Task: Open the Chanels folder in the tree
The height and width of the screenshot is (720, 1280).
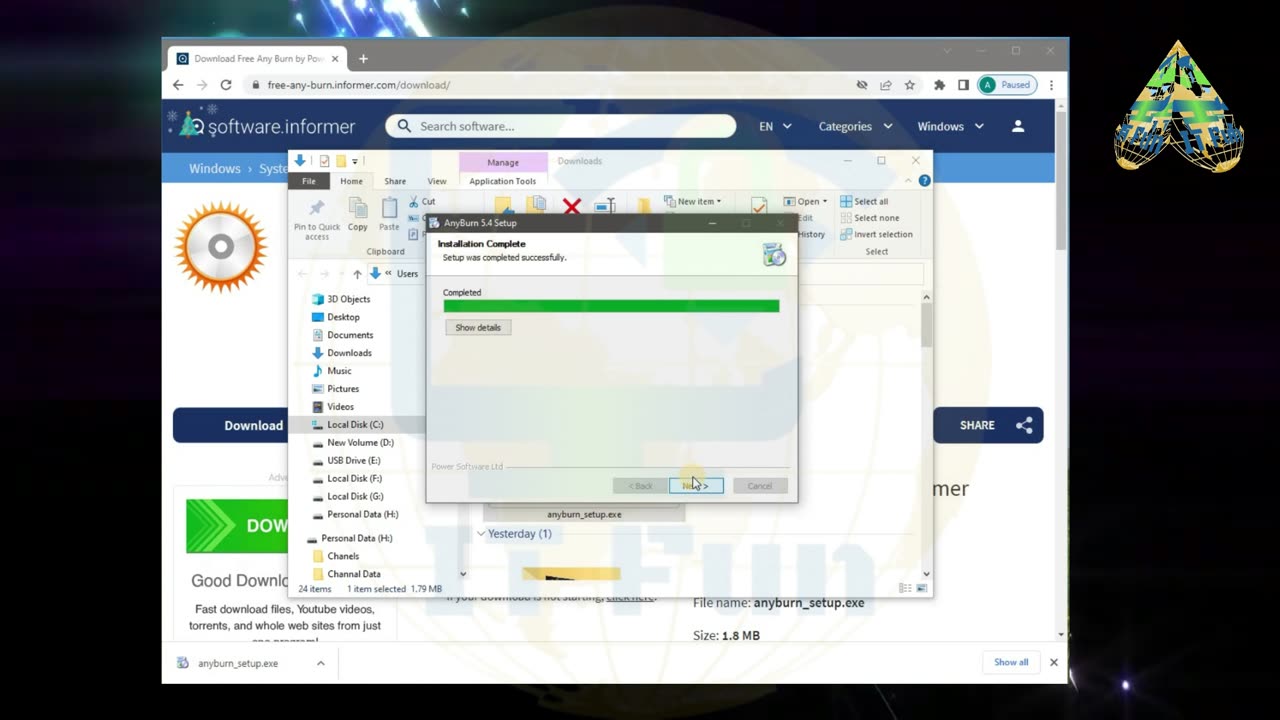Action: coord(335,556)
